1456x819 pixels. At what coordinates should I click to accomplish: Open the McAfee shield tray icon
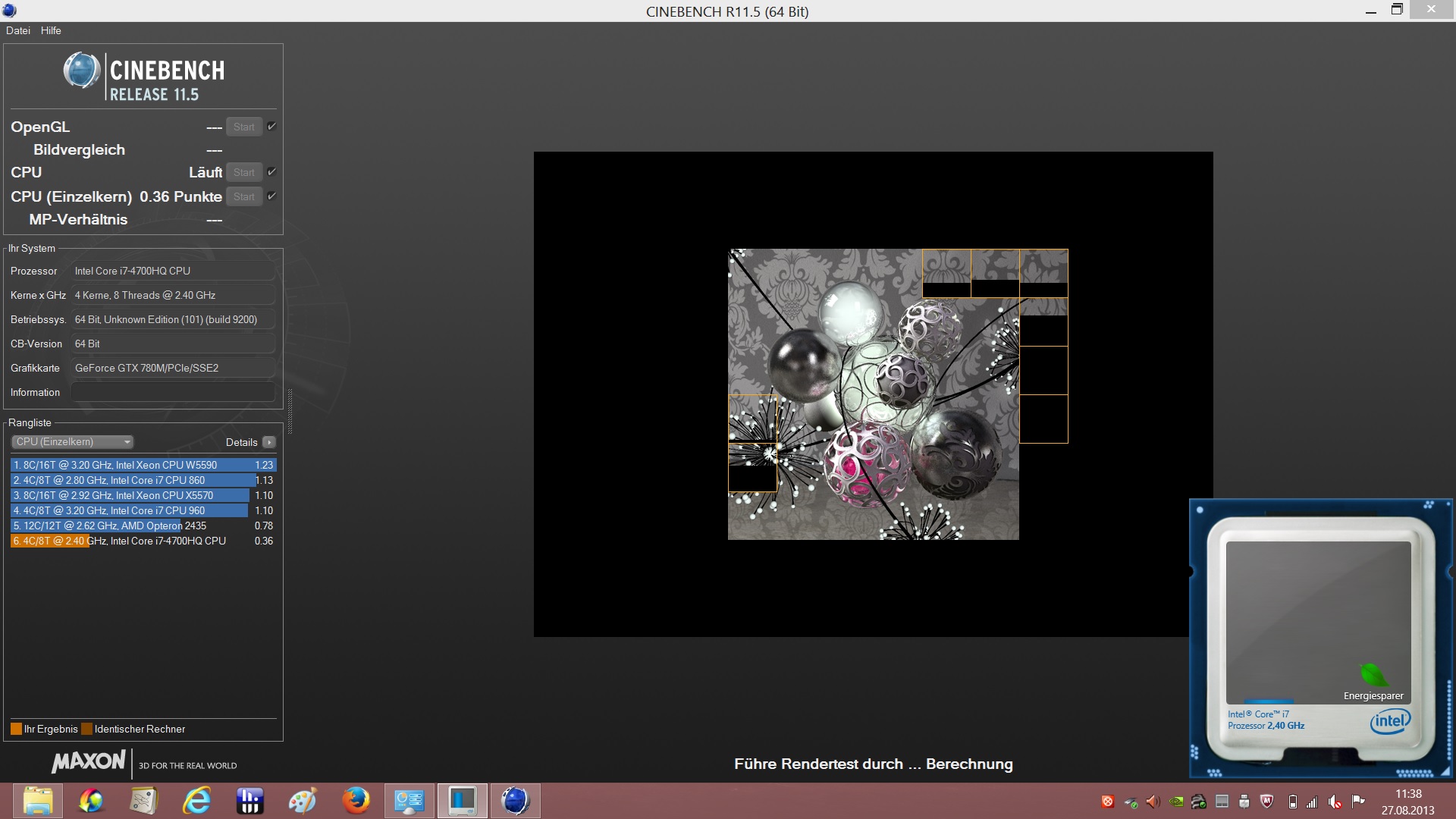tap(1267, 802)
